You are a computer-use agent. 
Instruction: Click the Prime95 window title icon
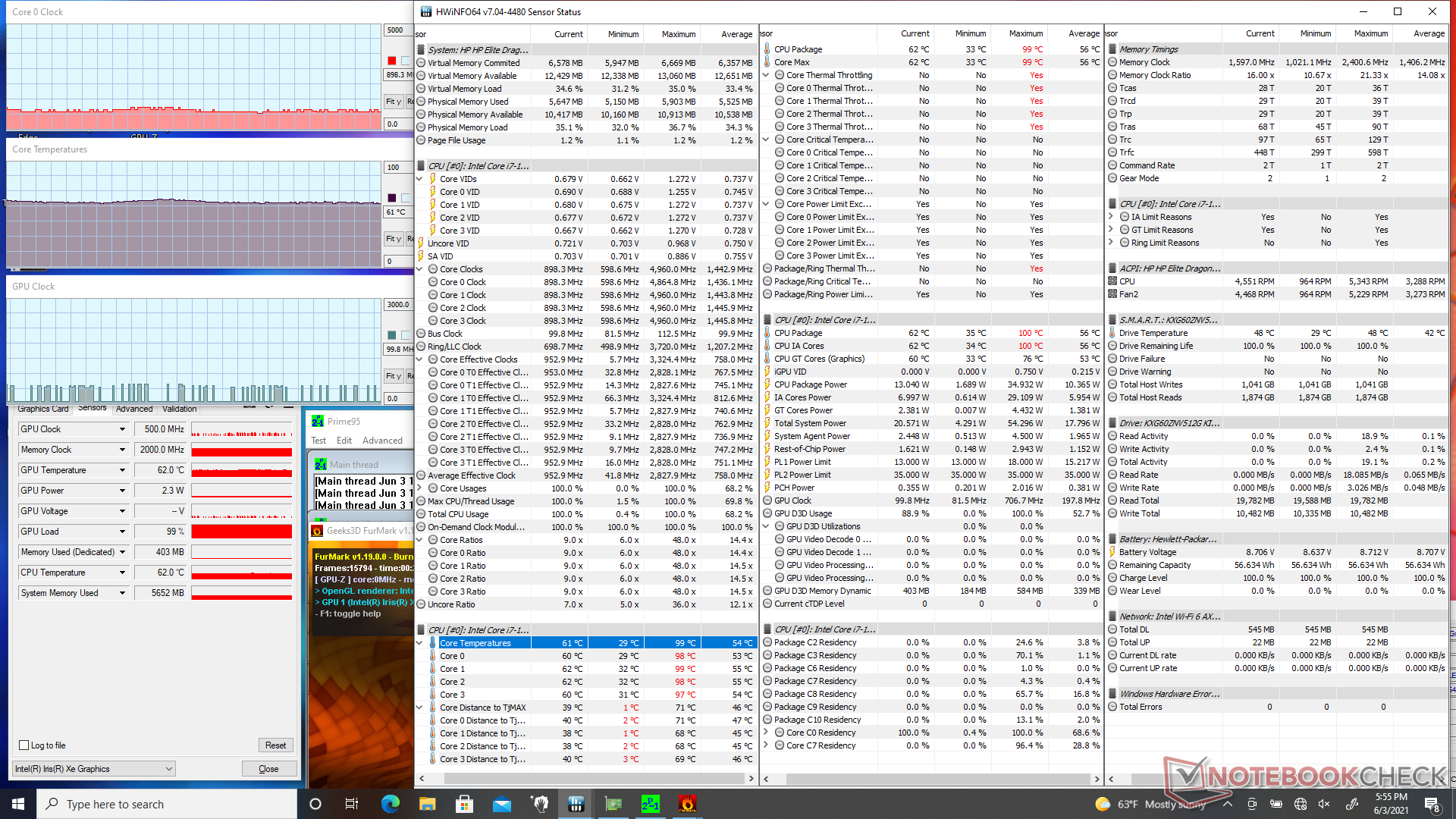pyautogui.click(x=318, y=422)
